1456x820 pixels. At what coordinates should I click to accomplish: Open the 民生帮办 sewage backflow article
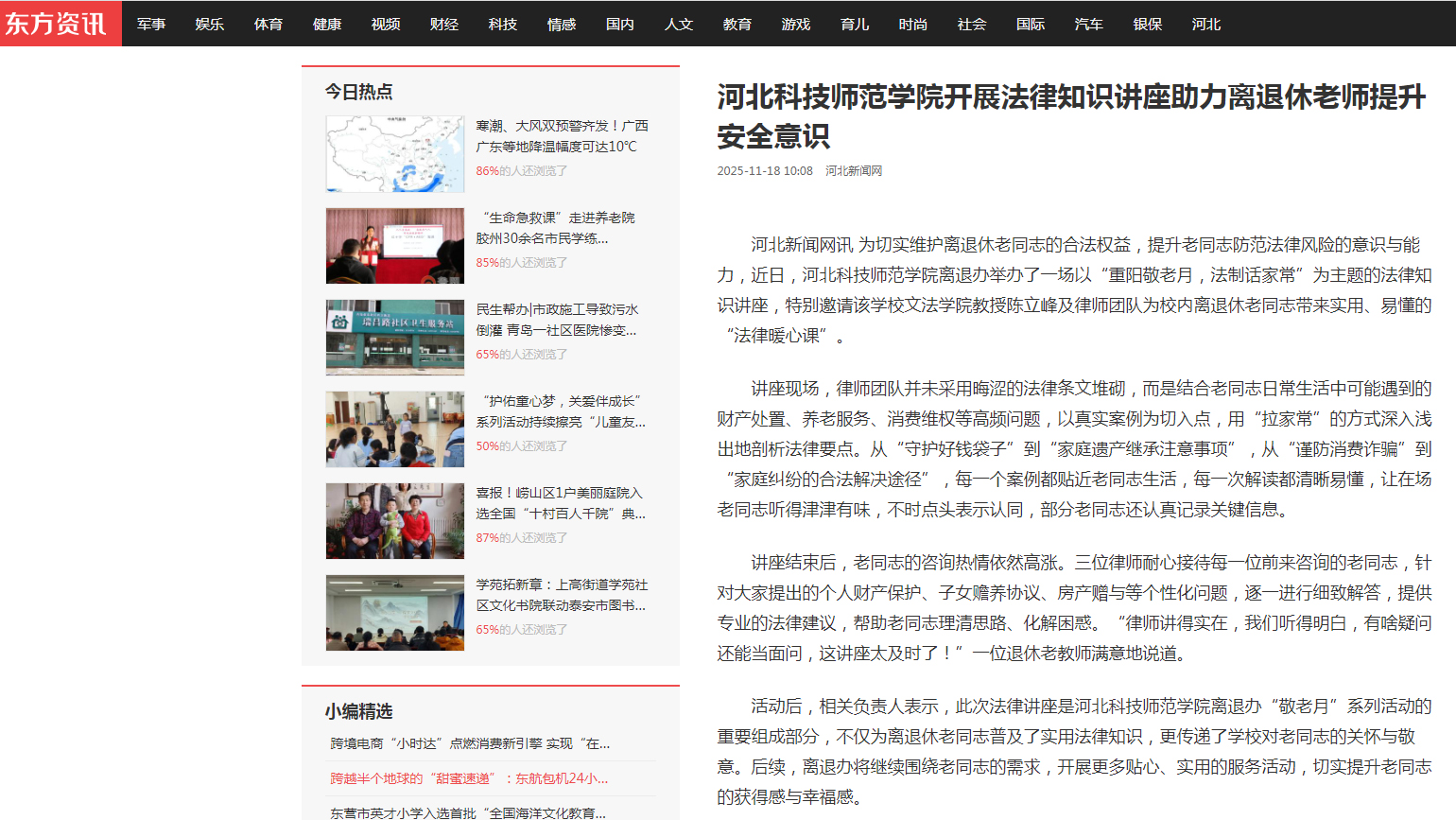[558, 320]
